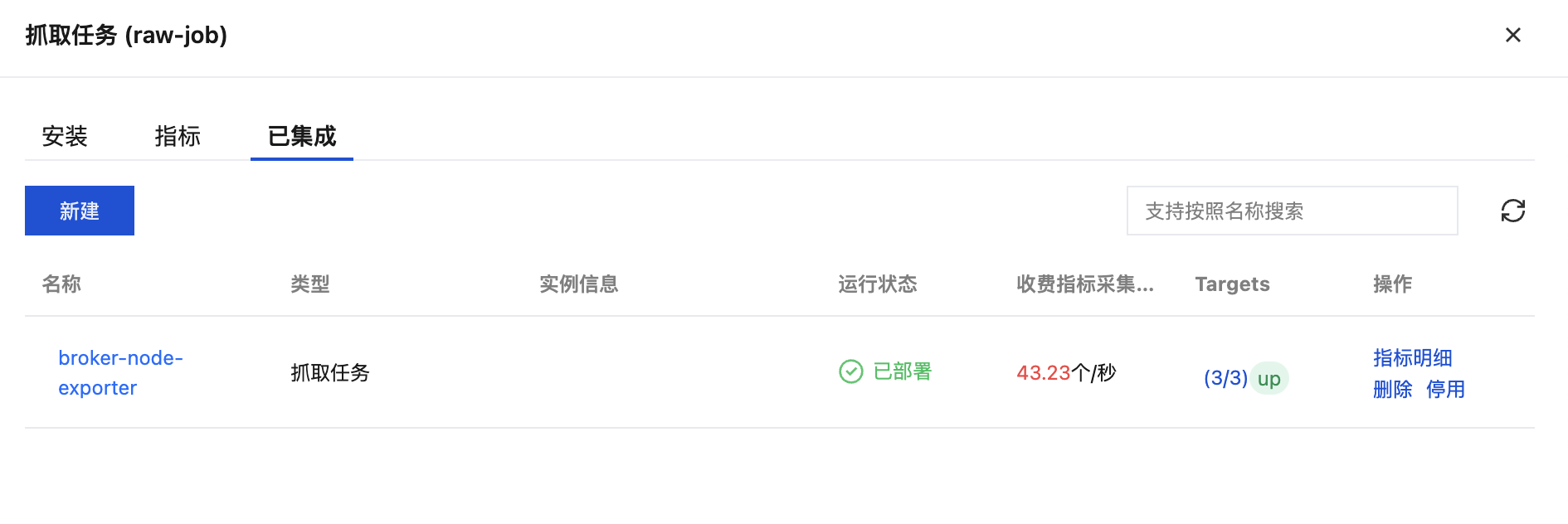
Task: Open the broker-node-exporter link
Action: pos(120,372)
